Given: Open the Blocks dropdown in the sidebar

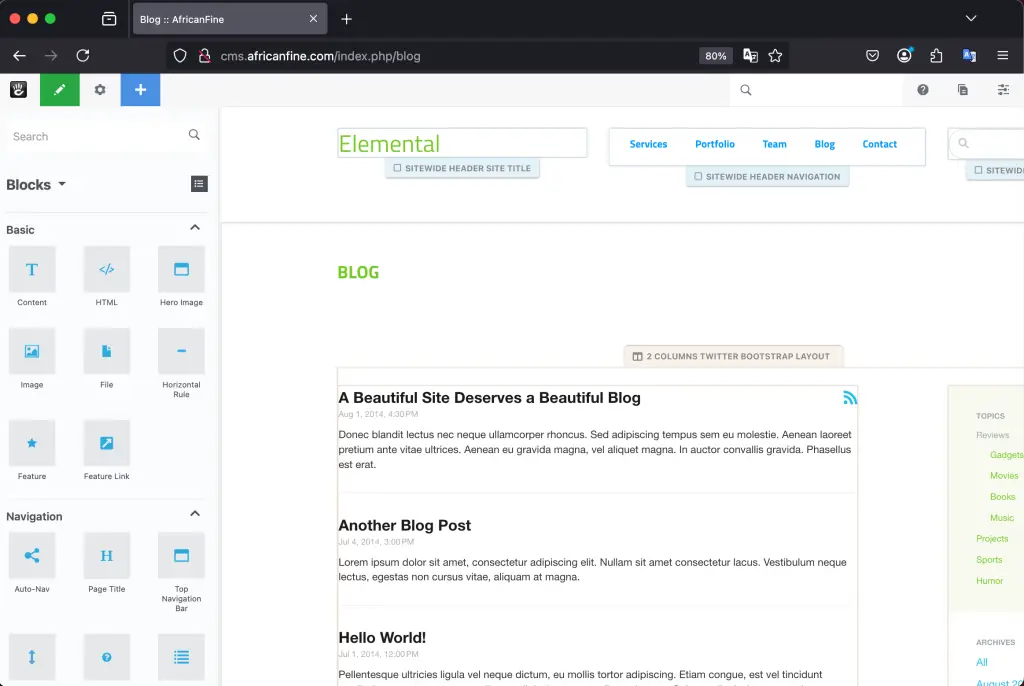Looking at the screenshot, I should point(37,184).
